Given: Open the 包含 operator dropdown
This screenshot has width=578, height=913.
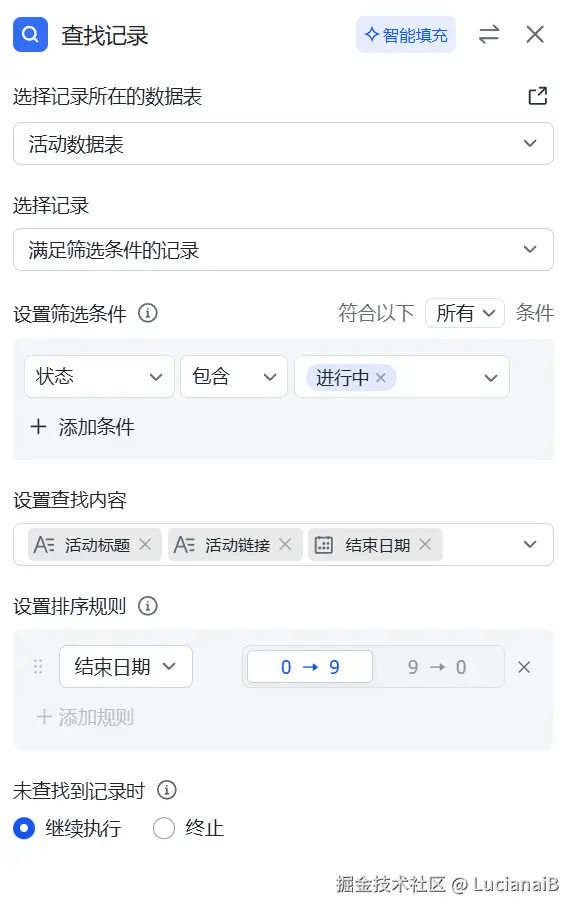Looking at the screenshot, I should click(x=234, y=377).
